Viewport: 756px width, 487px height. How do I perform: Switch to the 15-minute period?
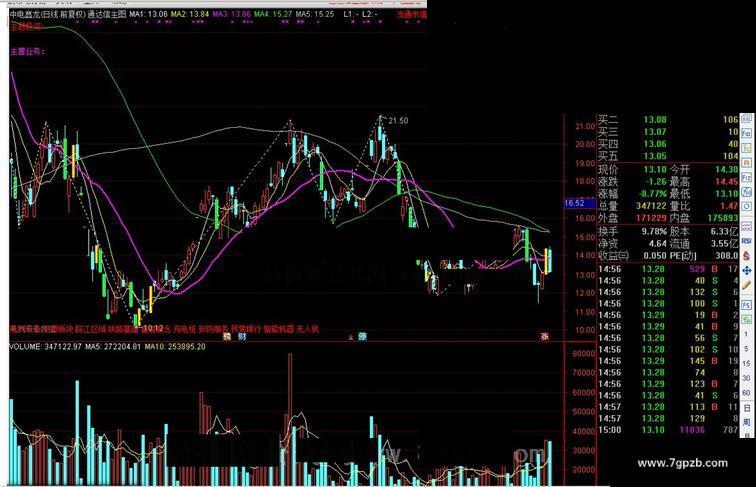746,363
